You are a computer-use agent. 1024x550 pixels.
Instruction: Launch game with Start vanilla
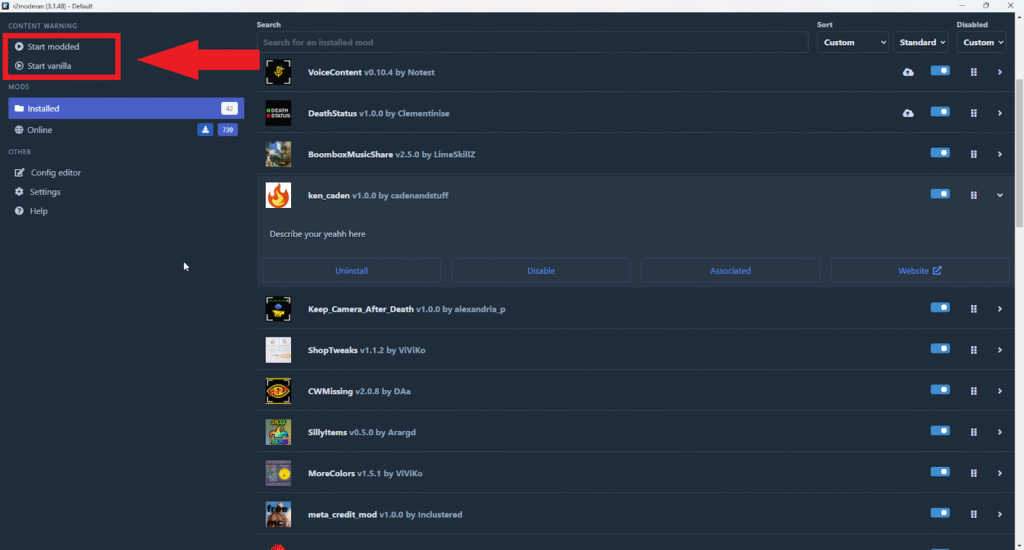click(x=43, y=66)
